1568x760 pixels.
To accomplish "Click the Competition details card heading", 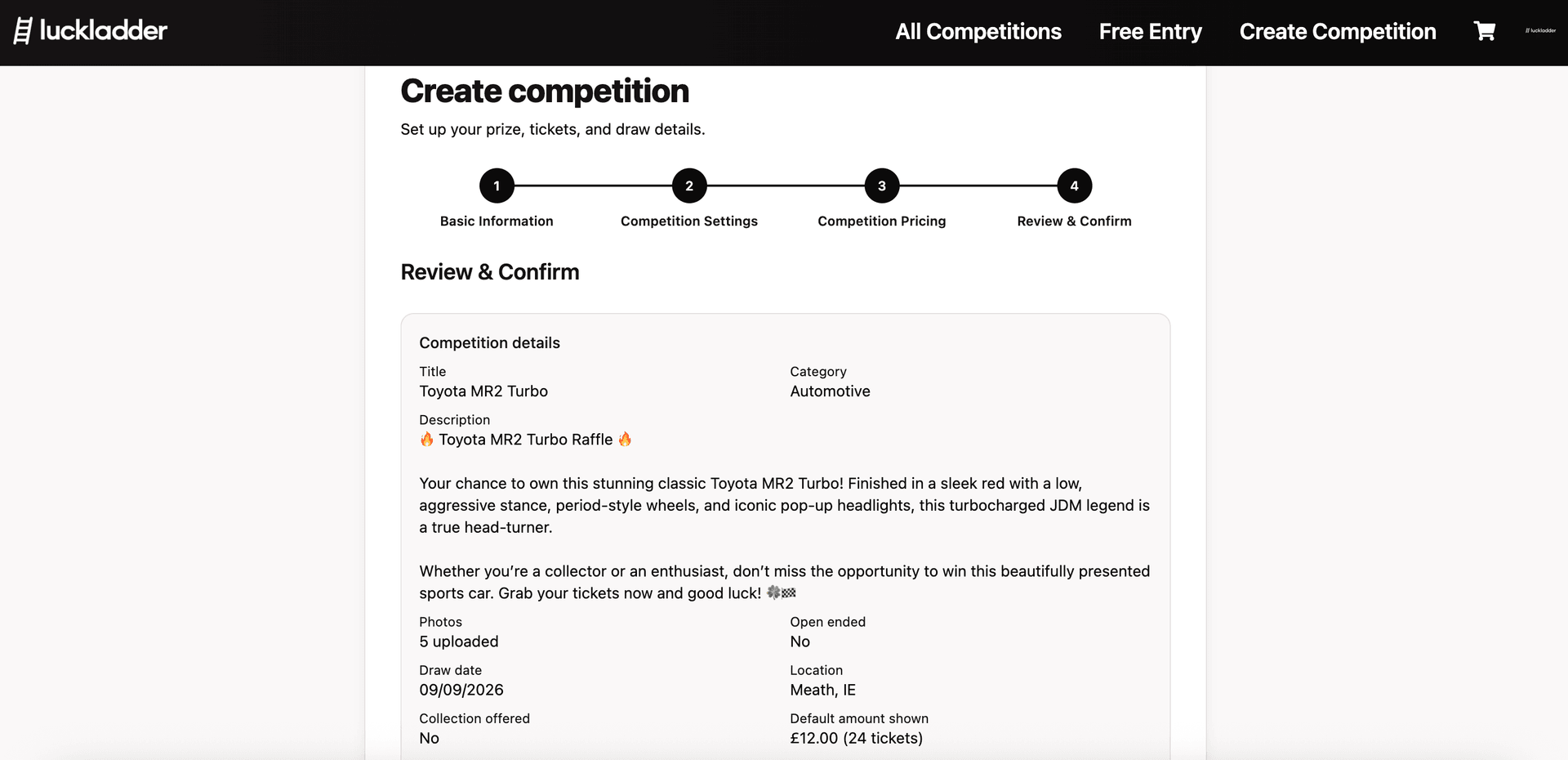I will tap(489, 343).
